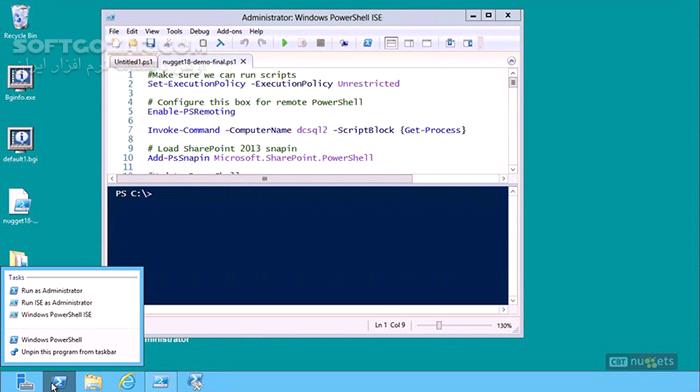Image resolution: width=700 pixels, height=392 pixels.
Task: Adjust the zoom slider handle
Action: (x=439, y=325)
